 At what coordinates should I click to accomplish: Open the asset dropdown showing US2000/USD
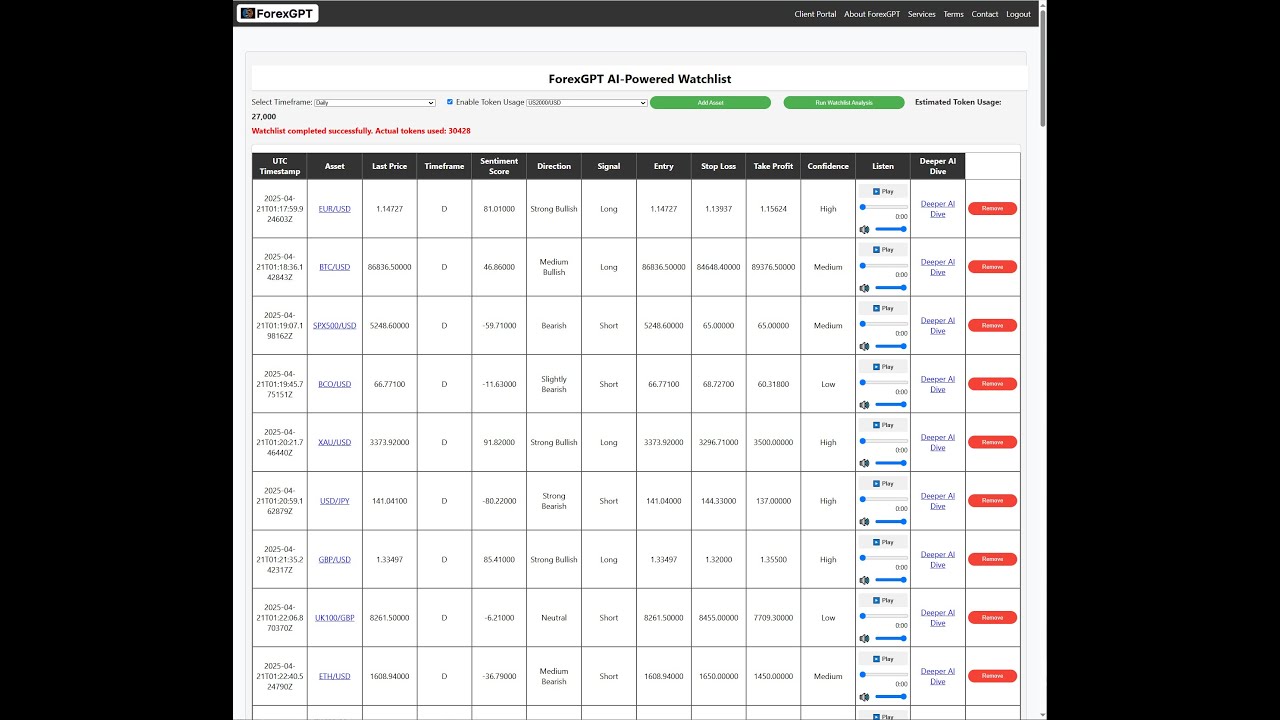[x=587, y=103]
